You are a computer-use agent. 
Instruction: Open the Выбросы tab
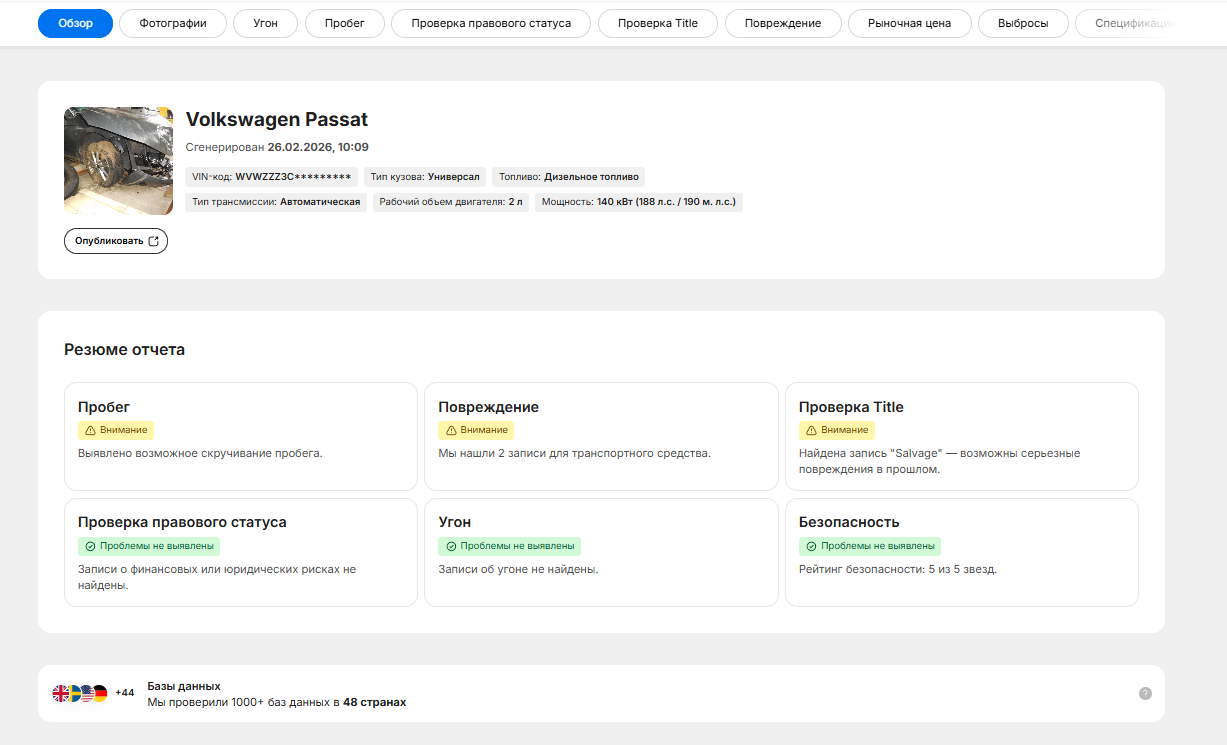point(1023,23)
